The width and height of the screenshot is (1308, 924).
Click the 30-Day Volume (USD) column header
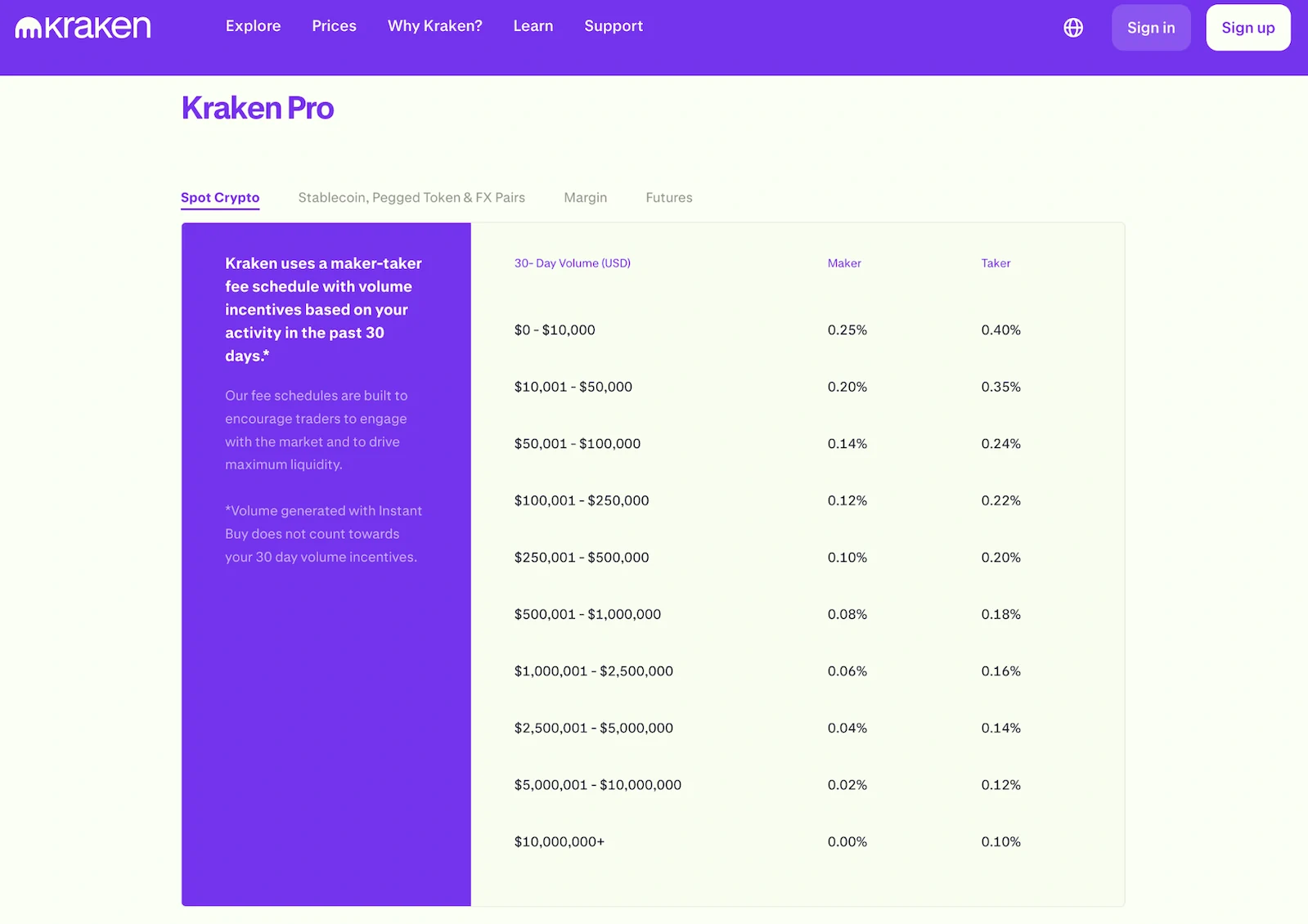pos(572,263)
